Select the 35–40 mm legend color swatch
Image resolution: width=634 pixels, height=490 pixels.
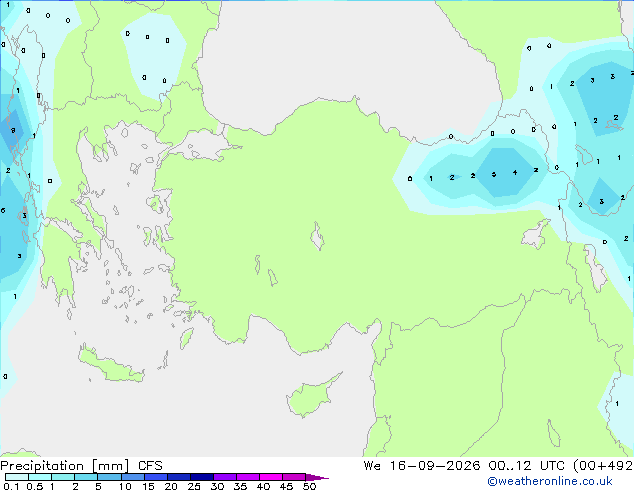click(248, 477)
